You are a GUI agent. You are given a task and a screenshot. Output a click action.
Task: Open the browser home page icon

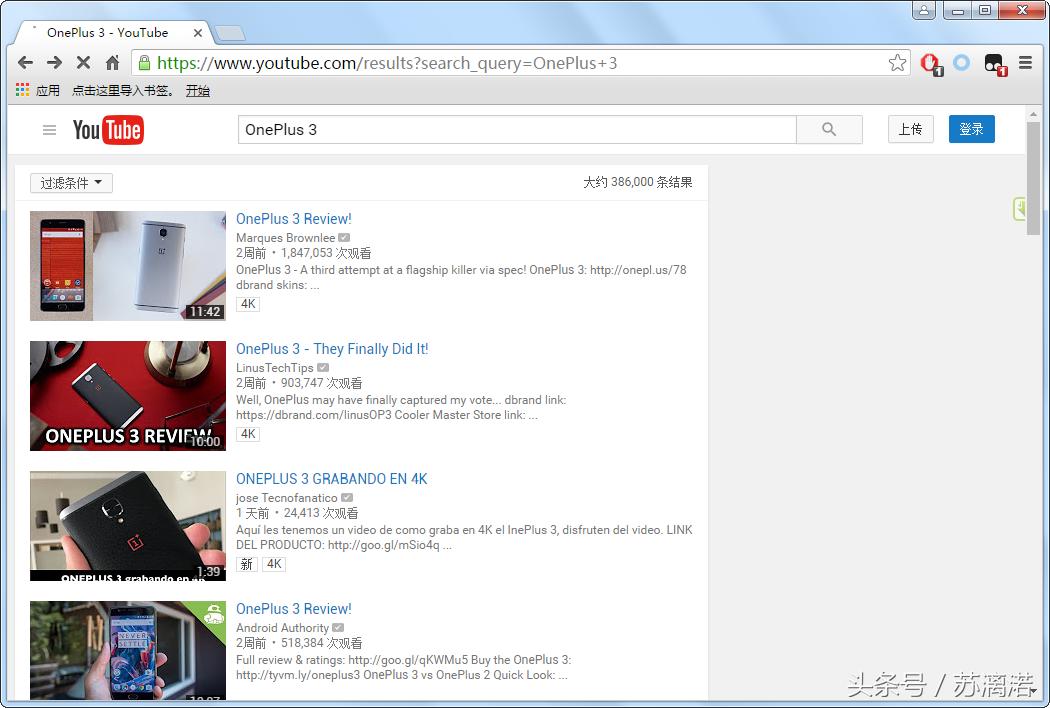pos(112,63)
